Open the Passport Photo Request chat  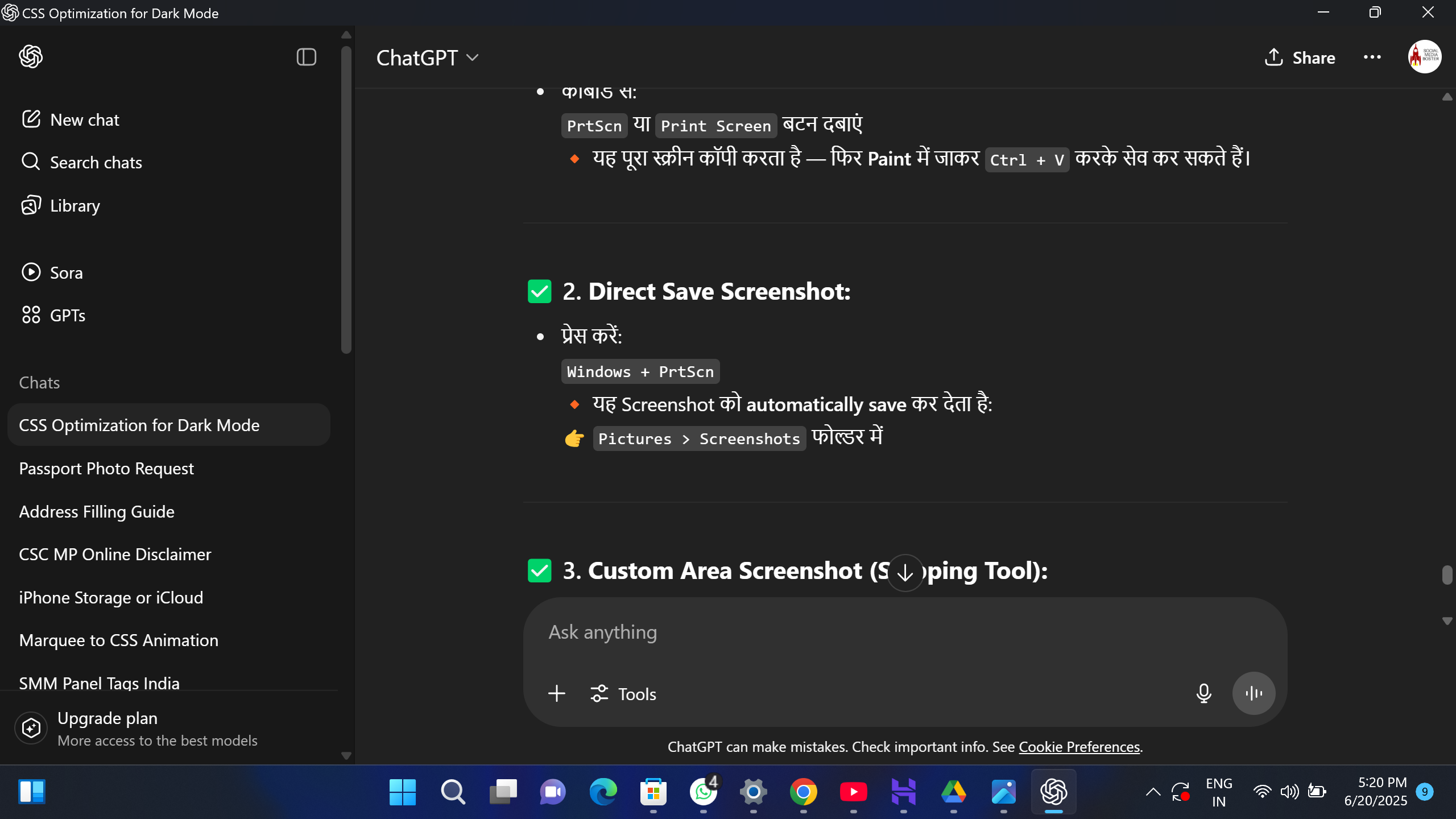106,469
